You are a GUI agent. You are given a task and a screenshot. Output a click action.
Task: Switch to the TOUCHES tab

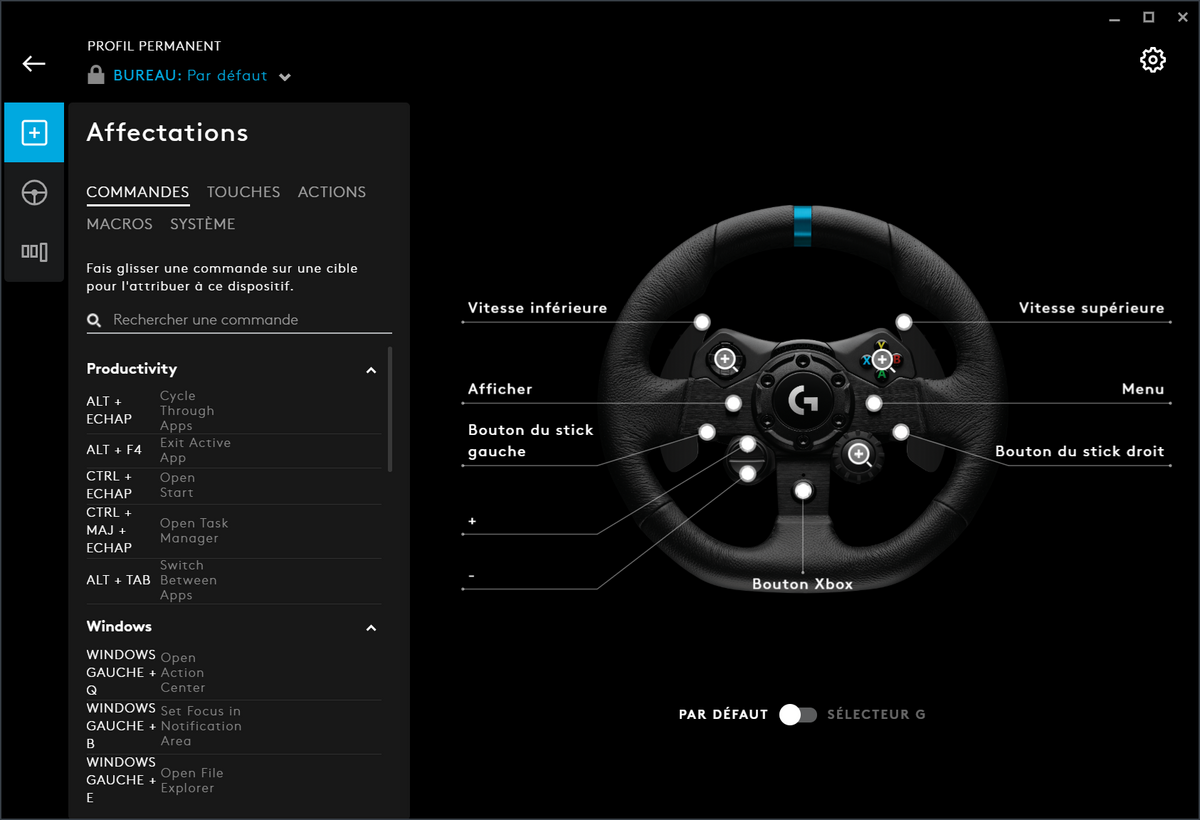(243, 192)
